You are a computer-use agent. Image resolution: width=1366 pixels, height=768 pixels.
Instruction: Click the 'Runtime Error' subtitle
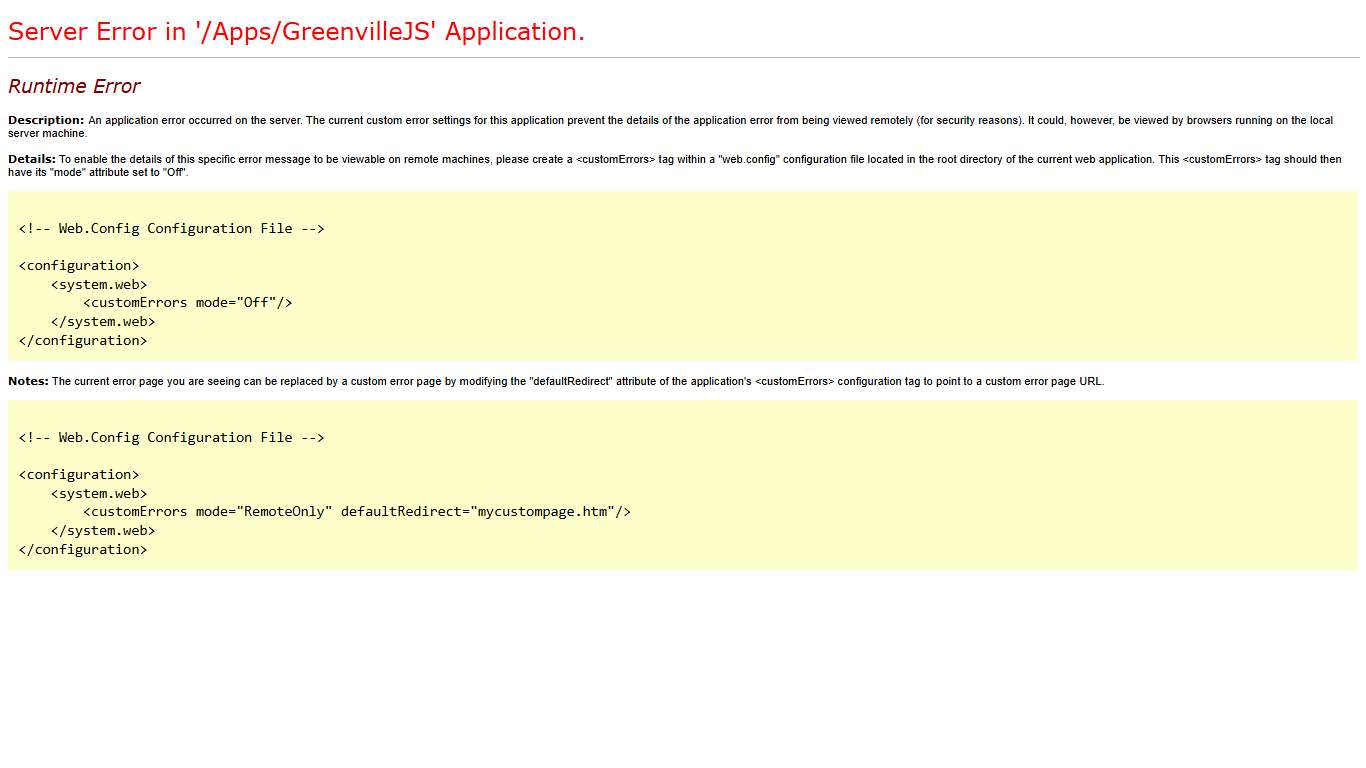[x=74, y=86]
